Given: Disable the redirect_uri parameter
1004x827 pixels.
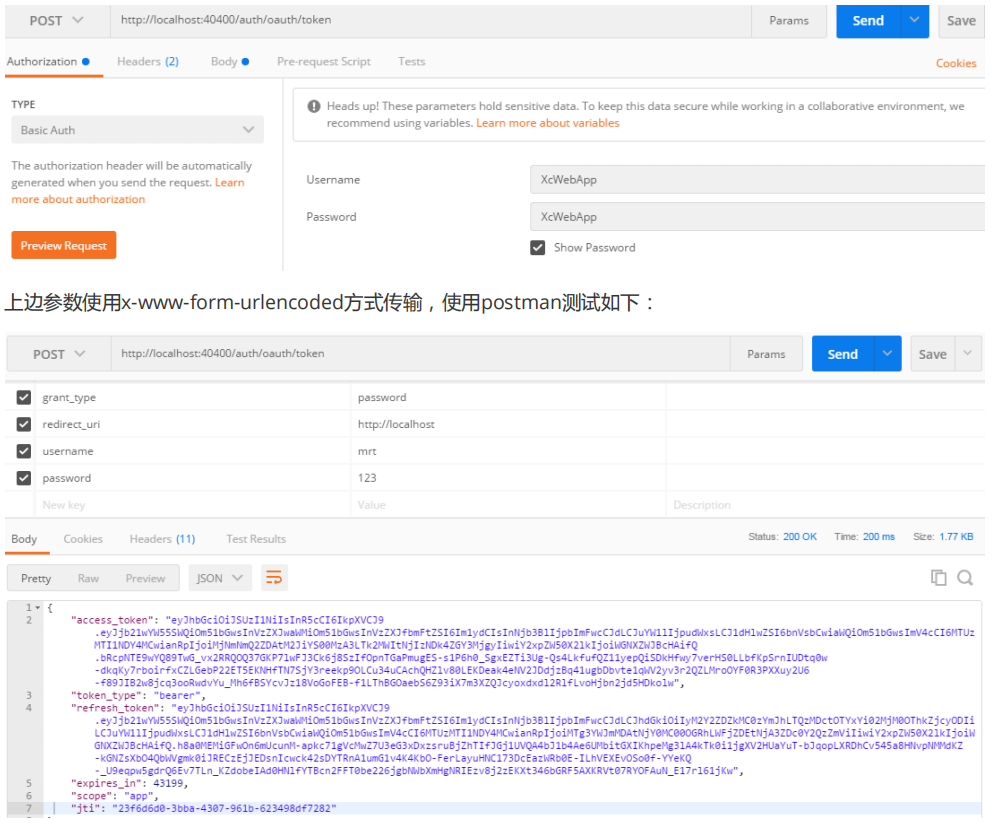Looking at the screenshot, I should [x=25, y=424].
